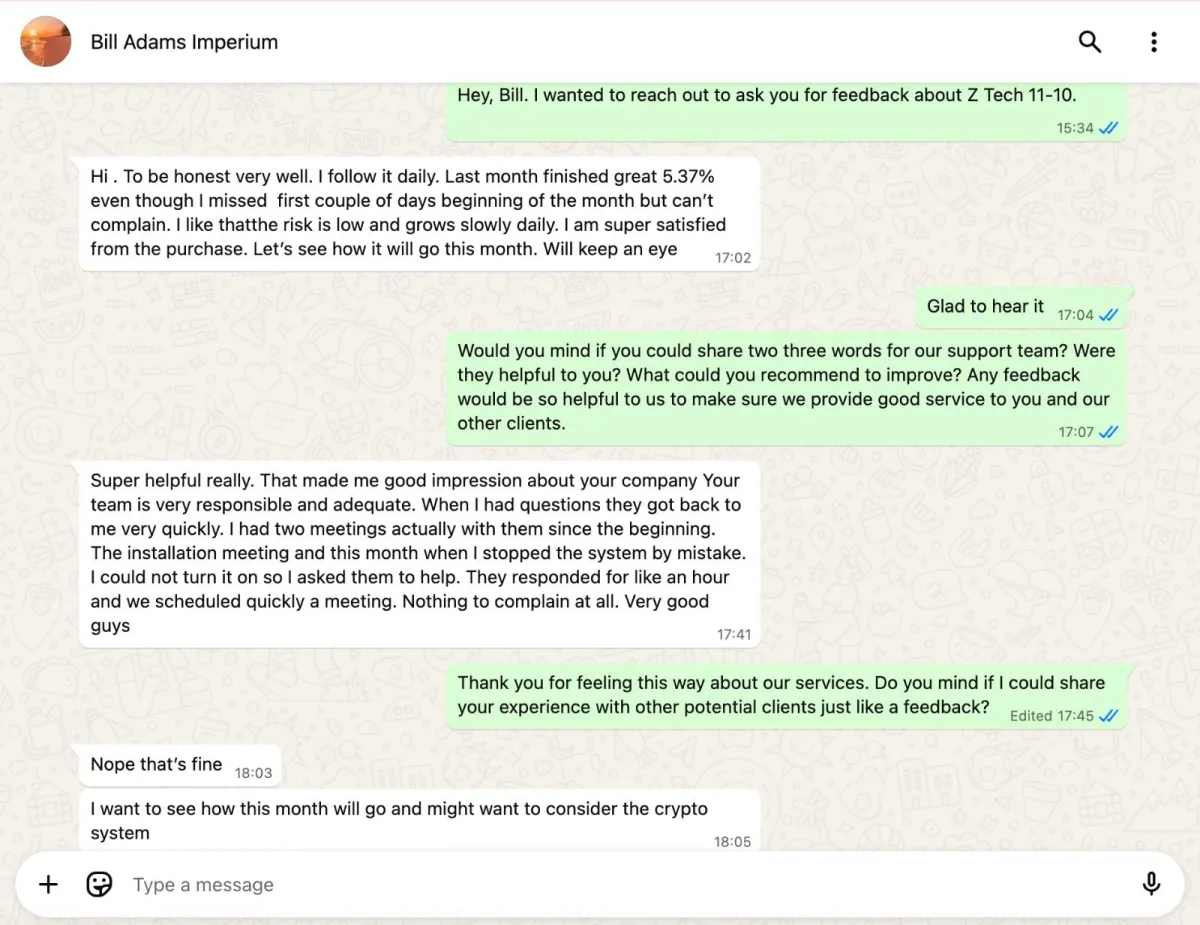This screenshot has width=1200, height=925.
Task: Click the message about the crypto system
Action: 398,820
